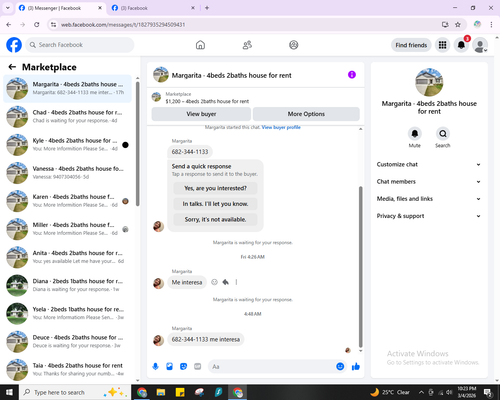Click the Find friends button
500x400 pixels.
[411, 45]
